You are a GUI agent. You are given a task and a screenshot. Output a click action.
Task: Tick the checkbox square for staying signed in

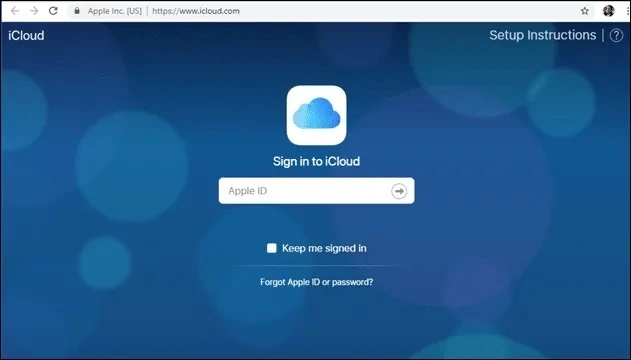pyautogui.click(x=272, y=248)
